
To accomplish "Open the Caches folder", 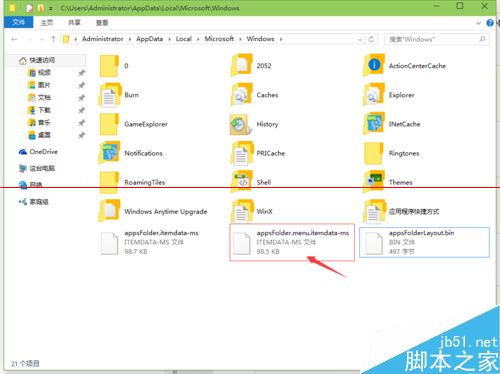I will point(254,95).
